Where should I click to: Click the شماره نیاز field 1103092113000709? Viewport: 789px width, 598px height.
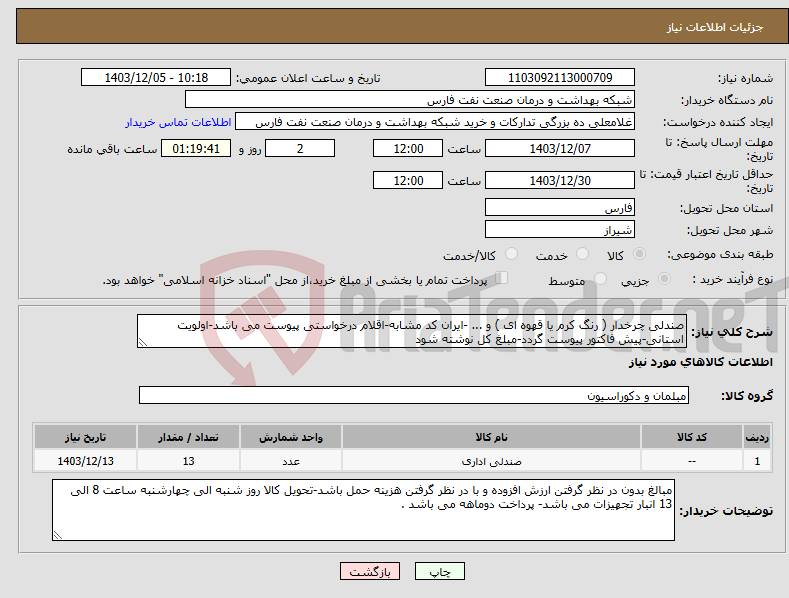[560, 78]
